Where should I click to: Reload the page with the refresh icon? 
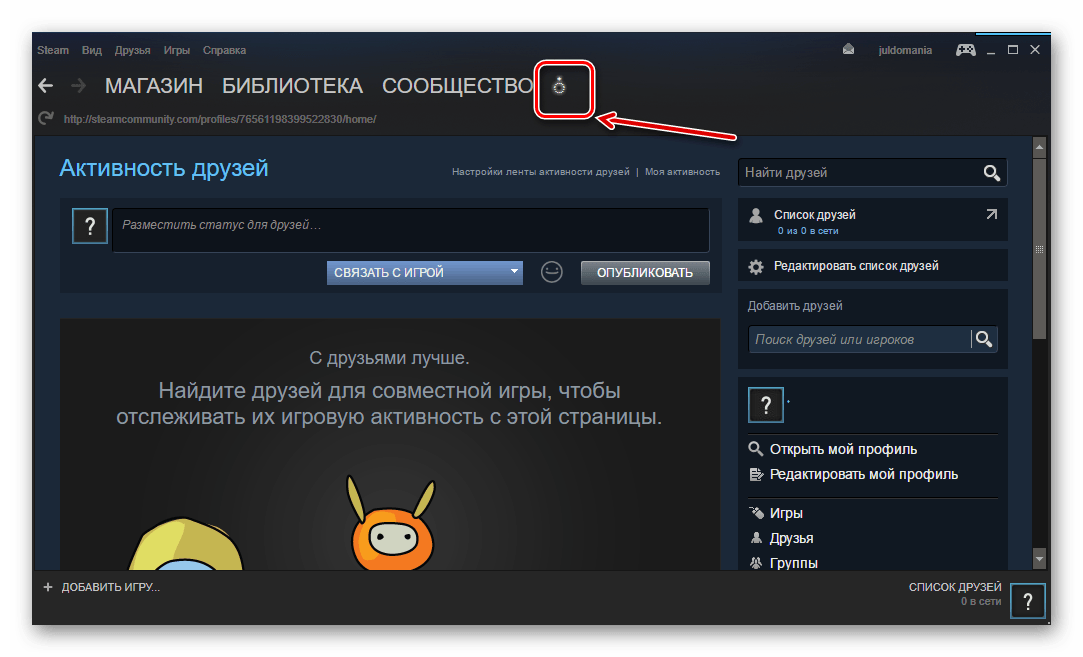tap(46, 118)
